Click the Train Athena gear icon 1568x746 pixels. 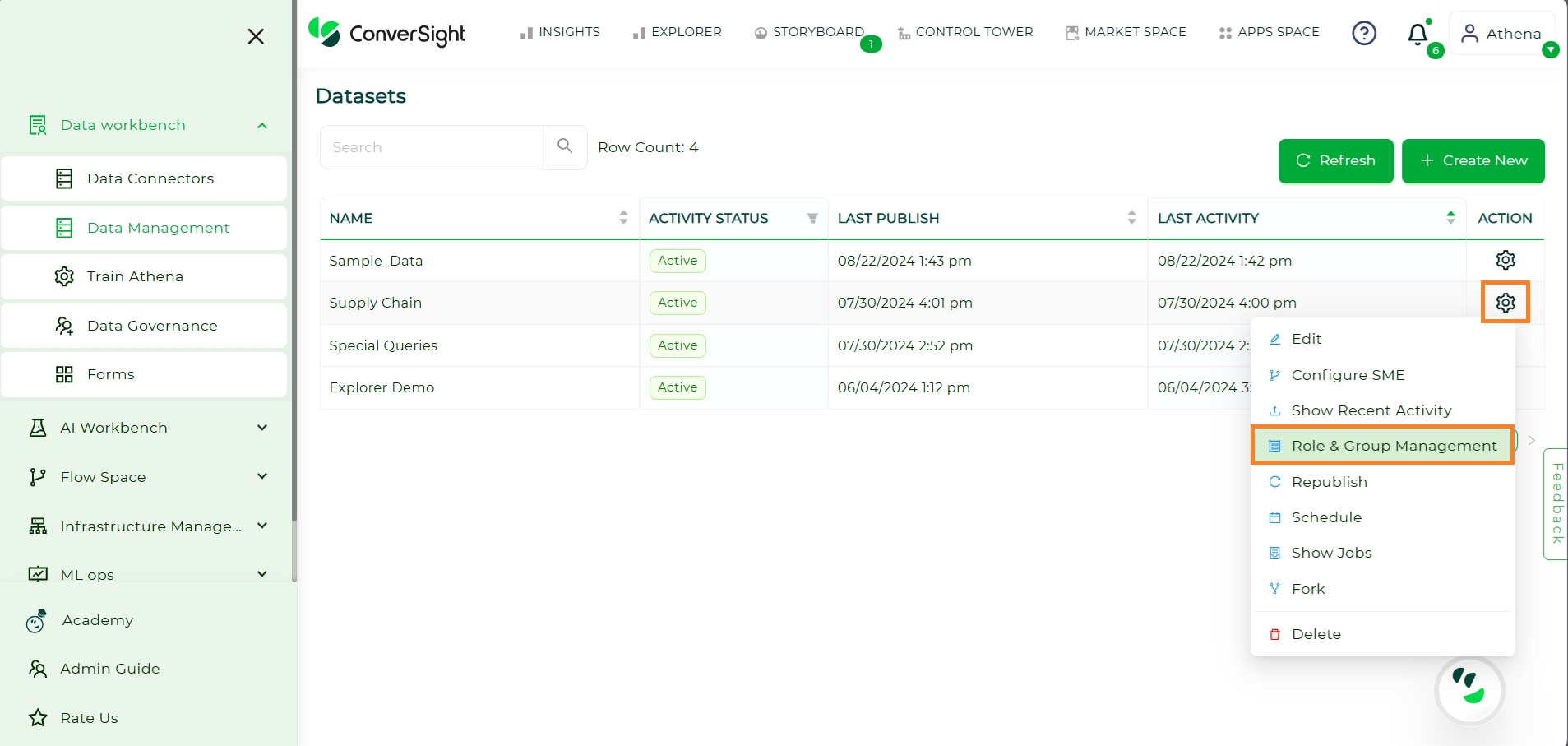click(64, 276)
